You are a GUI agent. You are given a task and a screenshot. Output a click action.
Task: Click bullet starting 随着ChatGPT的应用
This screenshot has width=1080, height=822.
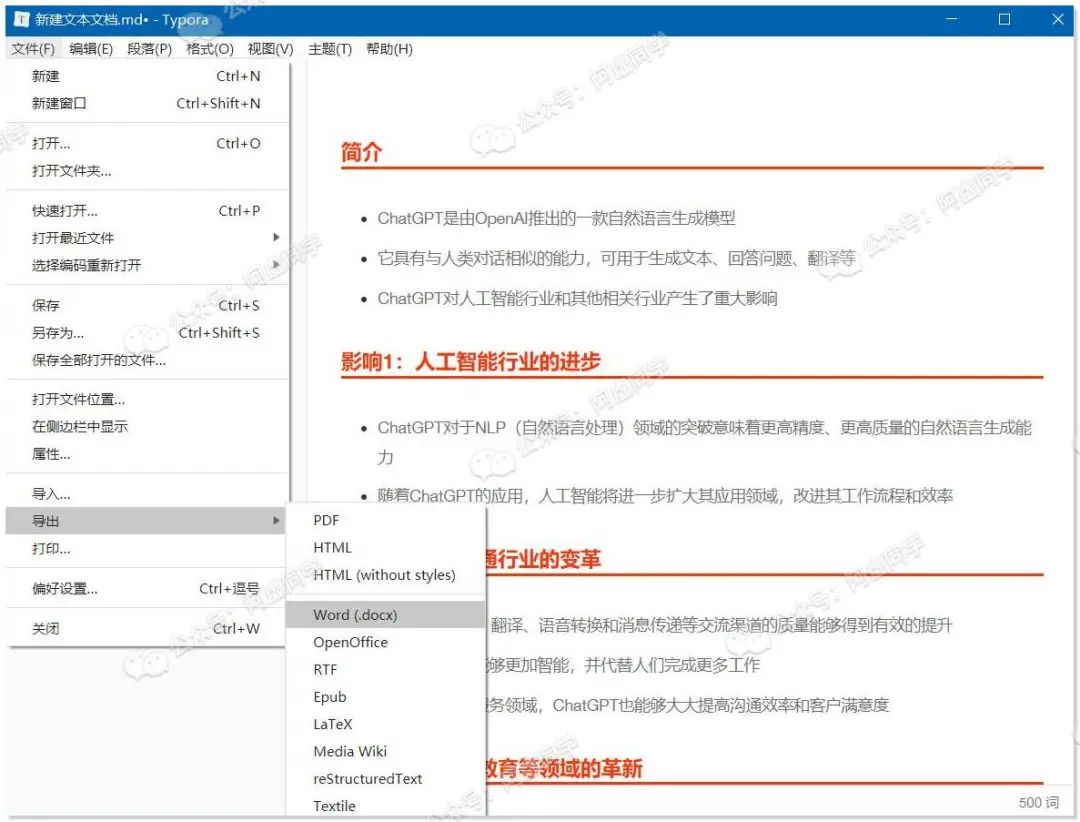tap(665, 495)
